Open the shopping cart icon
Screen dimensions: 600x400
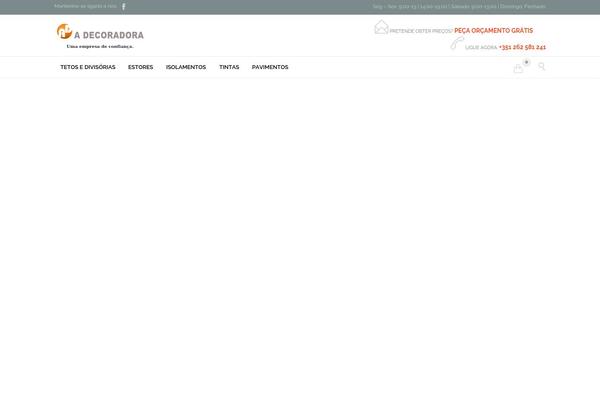tap(518, 68)
